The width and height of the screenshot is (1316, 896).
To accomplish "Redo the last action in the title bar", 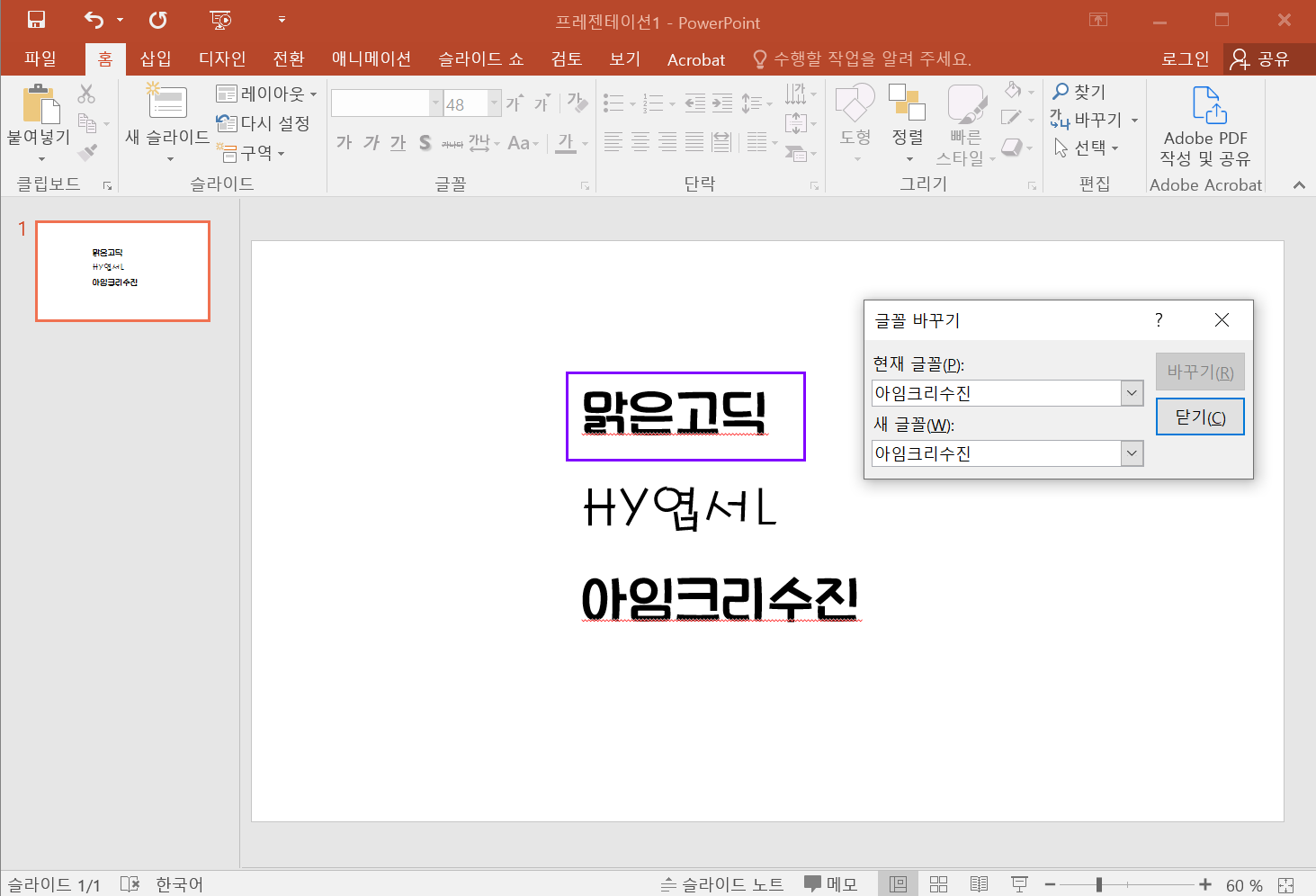I will [x=158, y=20].
